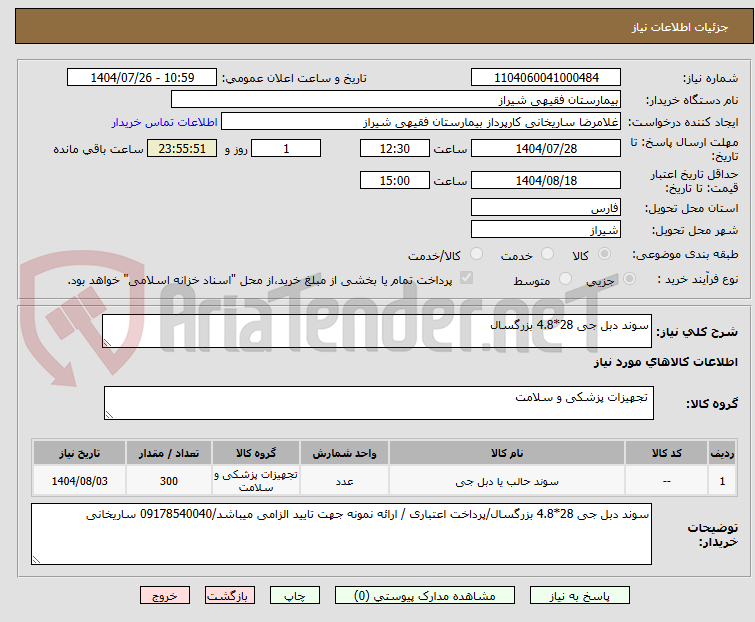
Task: Click the table cell سوند حالب یا دبل جی
Action: tap(507, 481)
